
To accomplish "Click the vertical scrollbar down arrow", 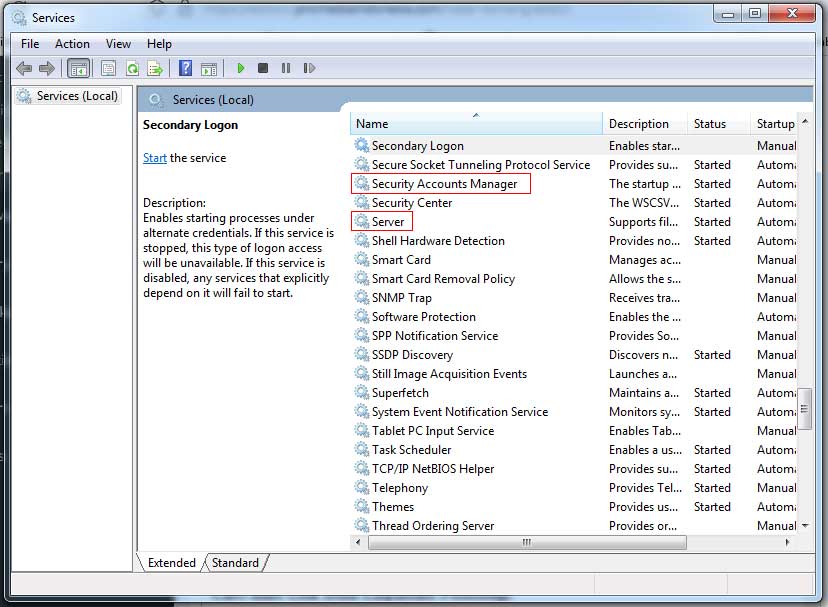I will pos(805,525).
